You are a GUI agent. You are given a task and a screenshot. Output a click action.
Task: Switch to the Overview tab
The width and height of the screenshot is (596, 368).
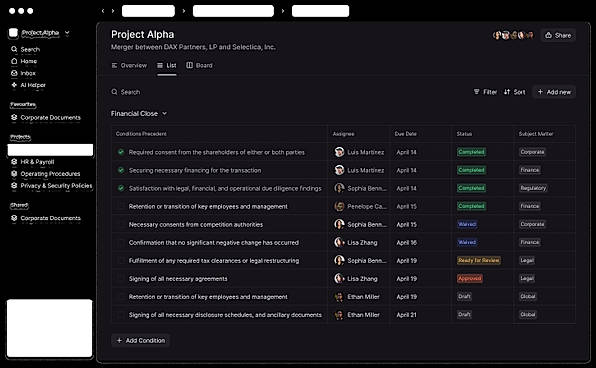click(129, 65)
